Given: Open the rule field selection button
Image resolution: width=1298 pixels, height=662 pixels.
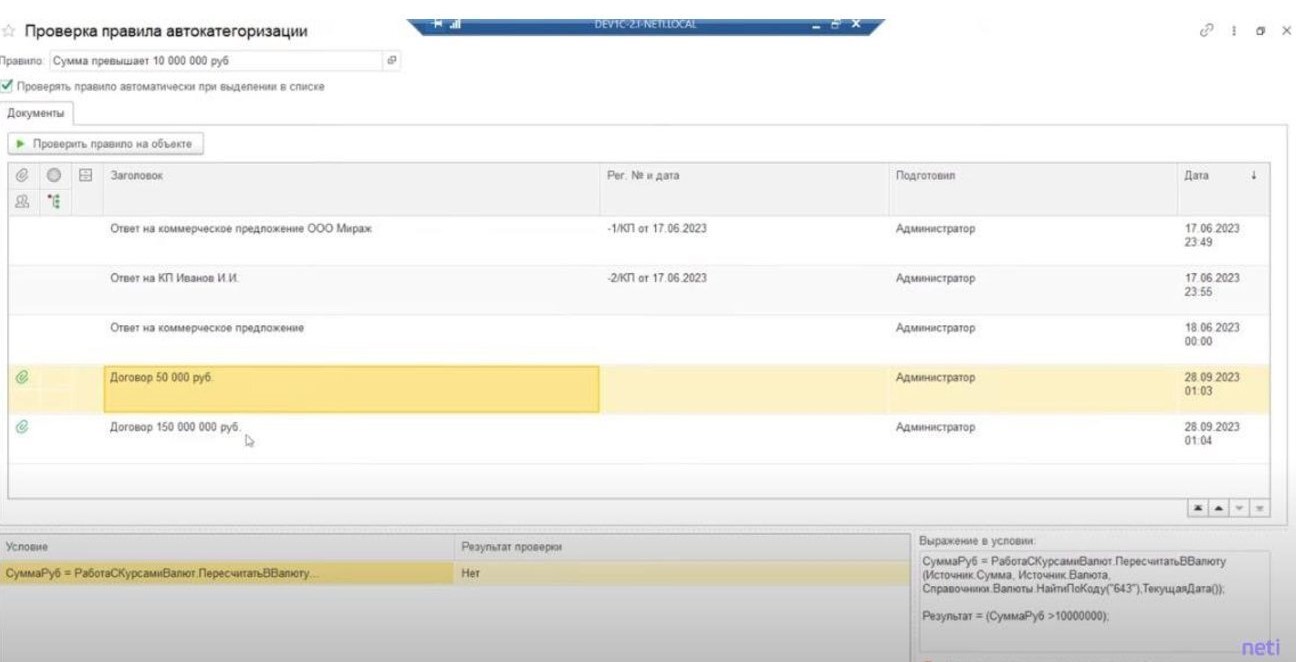Looking at the screenshot, I should coord(392,61).
